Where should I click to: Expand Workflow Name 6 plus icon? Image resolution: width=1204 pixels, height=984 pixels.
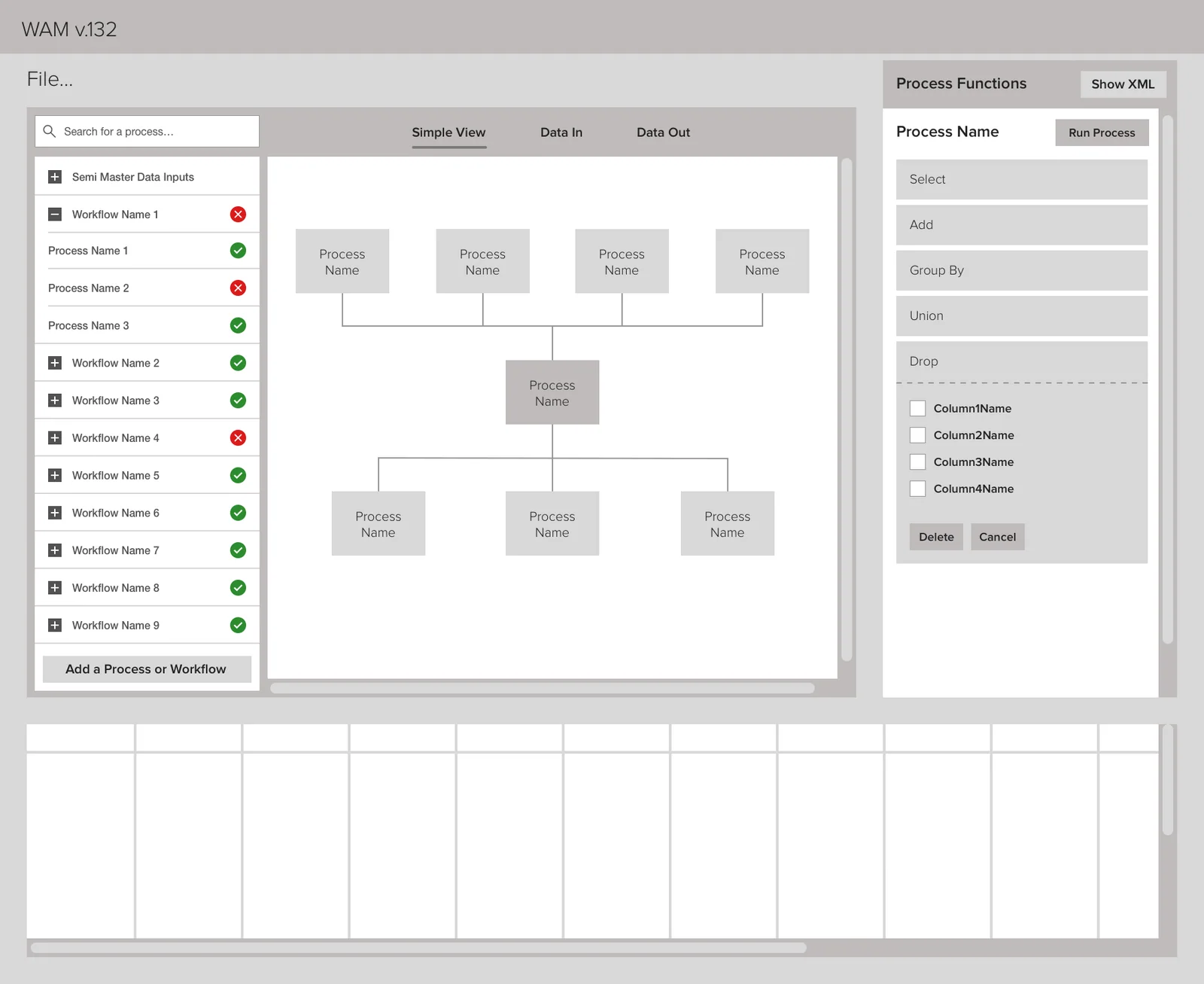(55, 513)
